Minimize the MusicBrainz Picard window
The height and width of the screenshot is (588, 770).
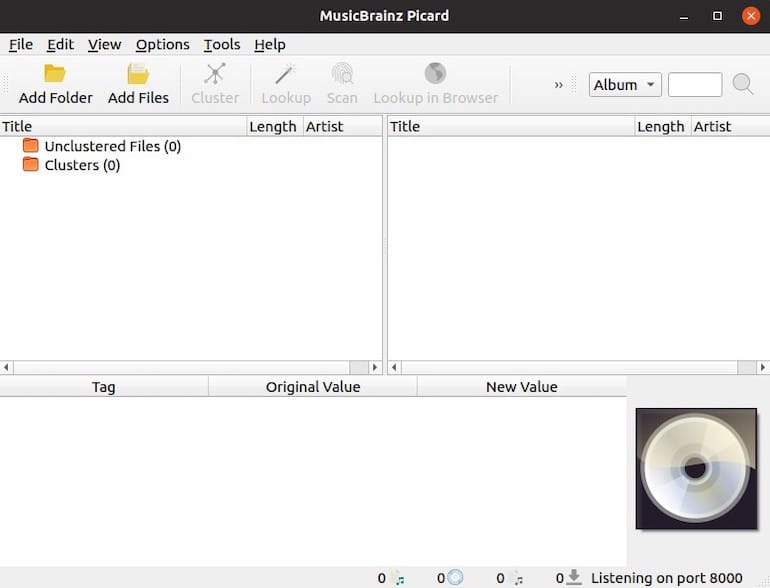click(x=684, y=16)
